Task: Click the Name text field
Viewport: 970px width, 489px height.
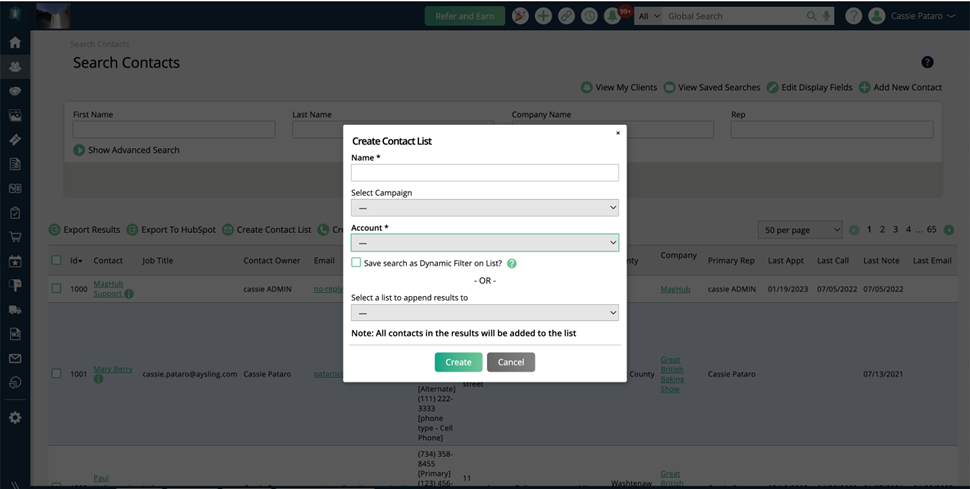Action: point(484,173)
